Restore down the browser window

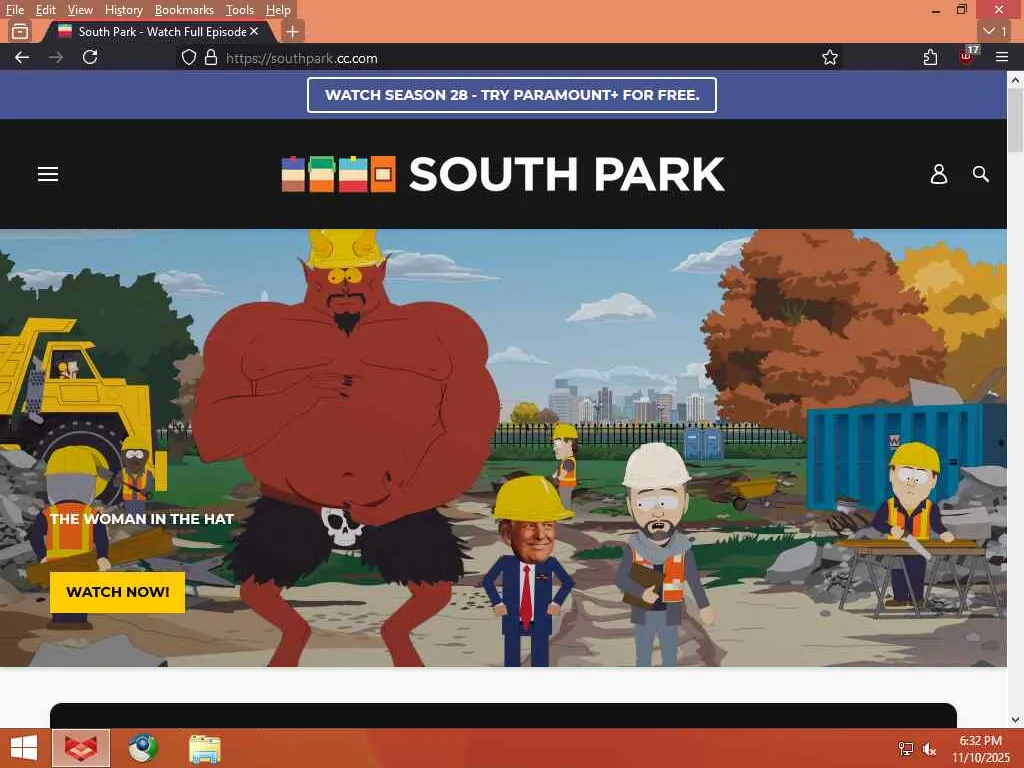point(961,10)
